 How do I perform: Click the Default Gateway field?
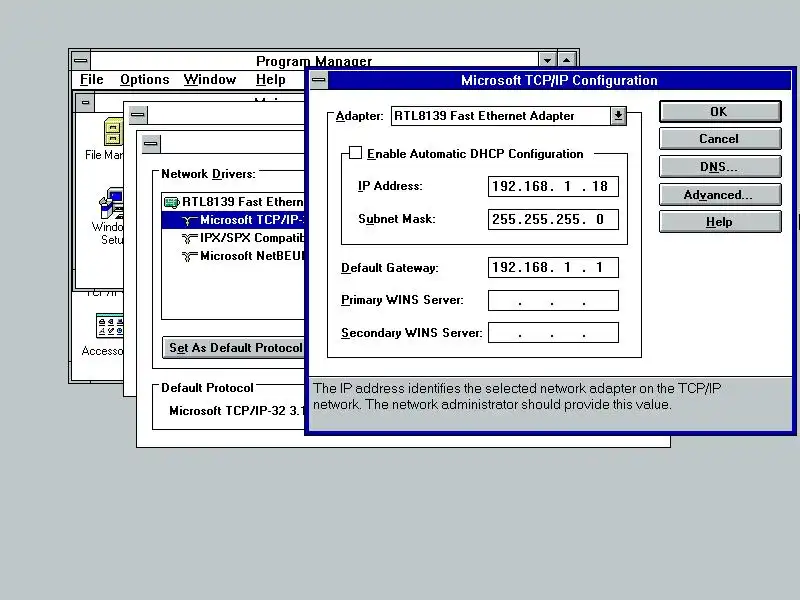pyautogui.click(x=553, y=267)
